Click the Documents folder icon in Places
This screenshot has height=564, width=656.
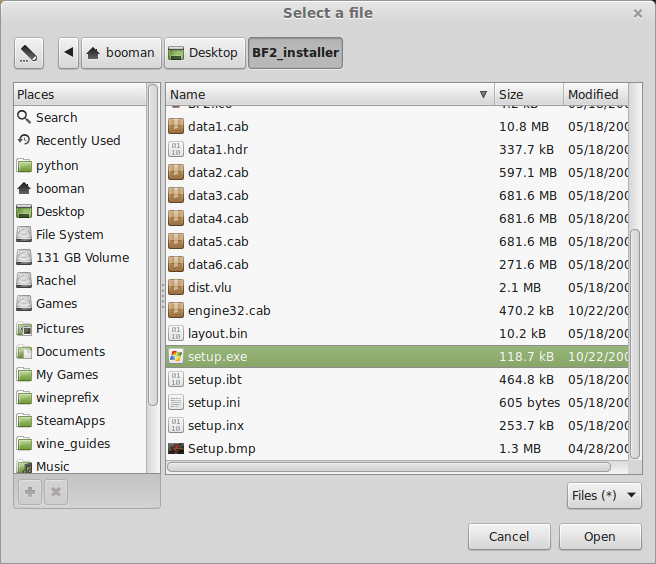pos(24,352)
